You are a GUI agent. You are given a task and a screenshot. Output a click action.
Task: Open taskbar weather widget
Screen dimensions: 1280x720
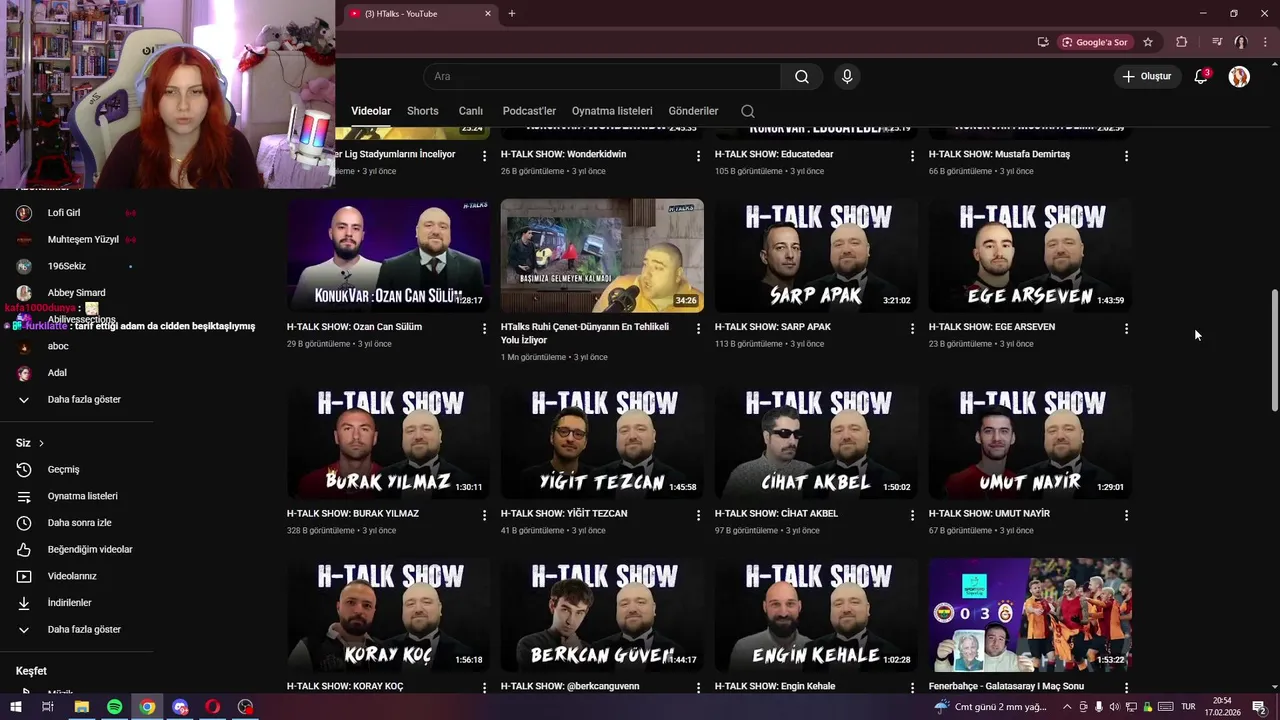(990, 707)
